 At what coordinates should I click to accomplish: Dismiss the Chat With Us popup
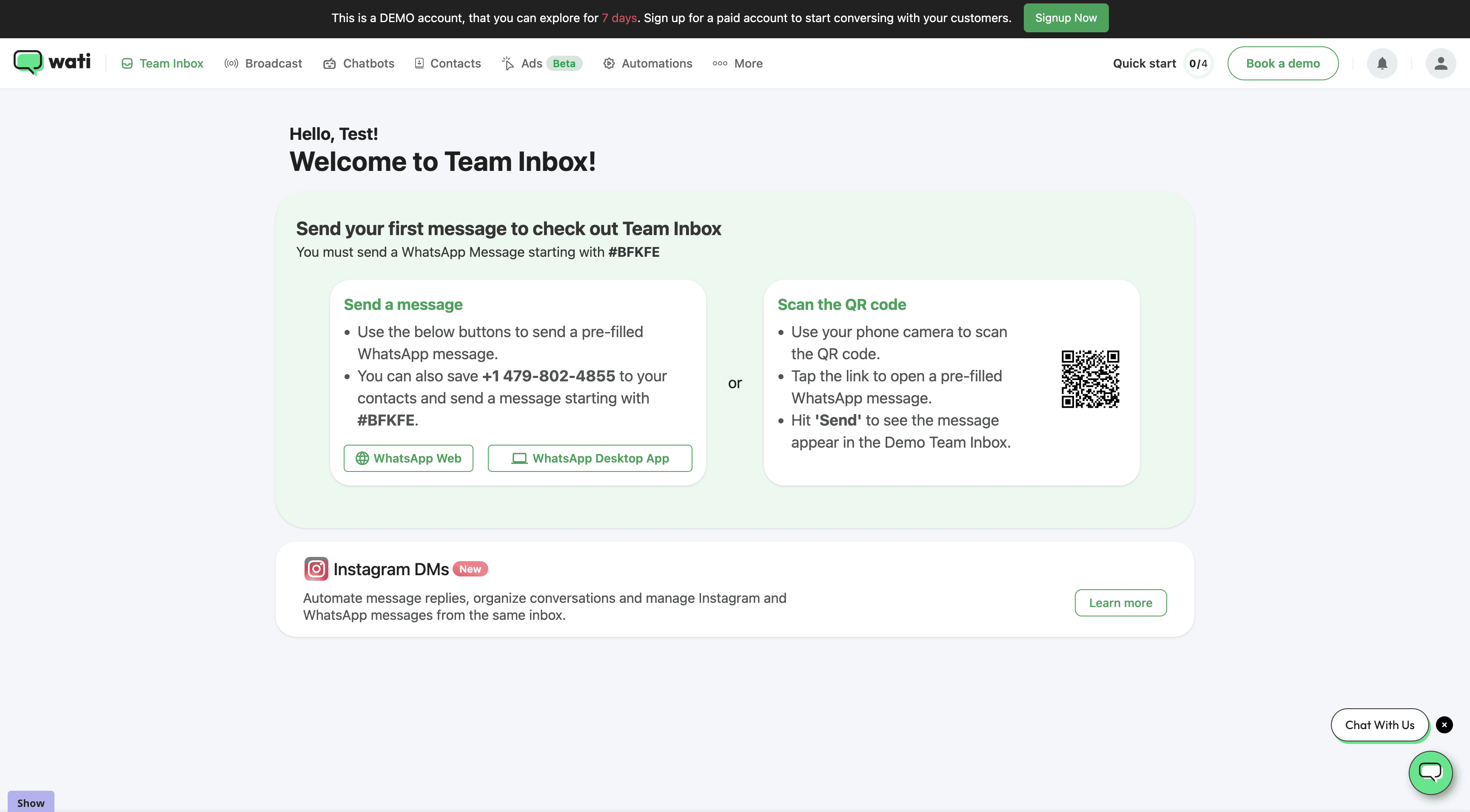tap(1444, 725)
